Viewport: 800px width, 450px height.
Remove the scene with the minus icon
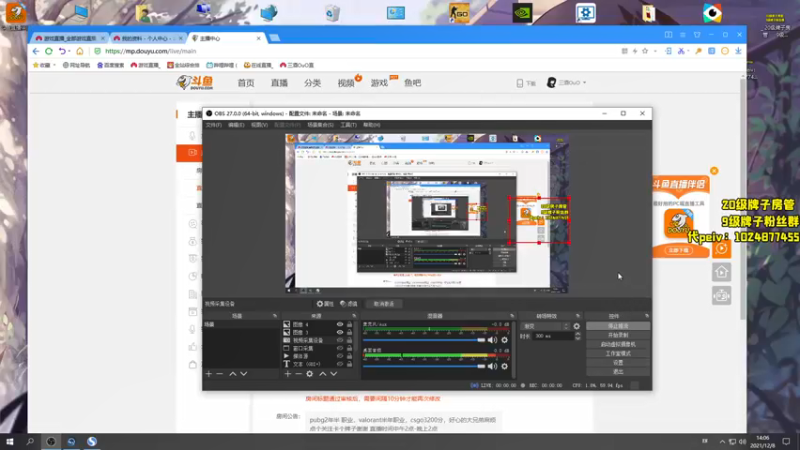point(219,374)
